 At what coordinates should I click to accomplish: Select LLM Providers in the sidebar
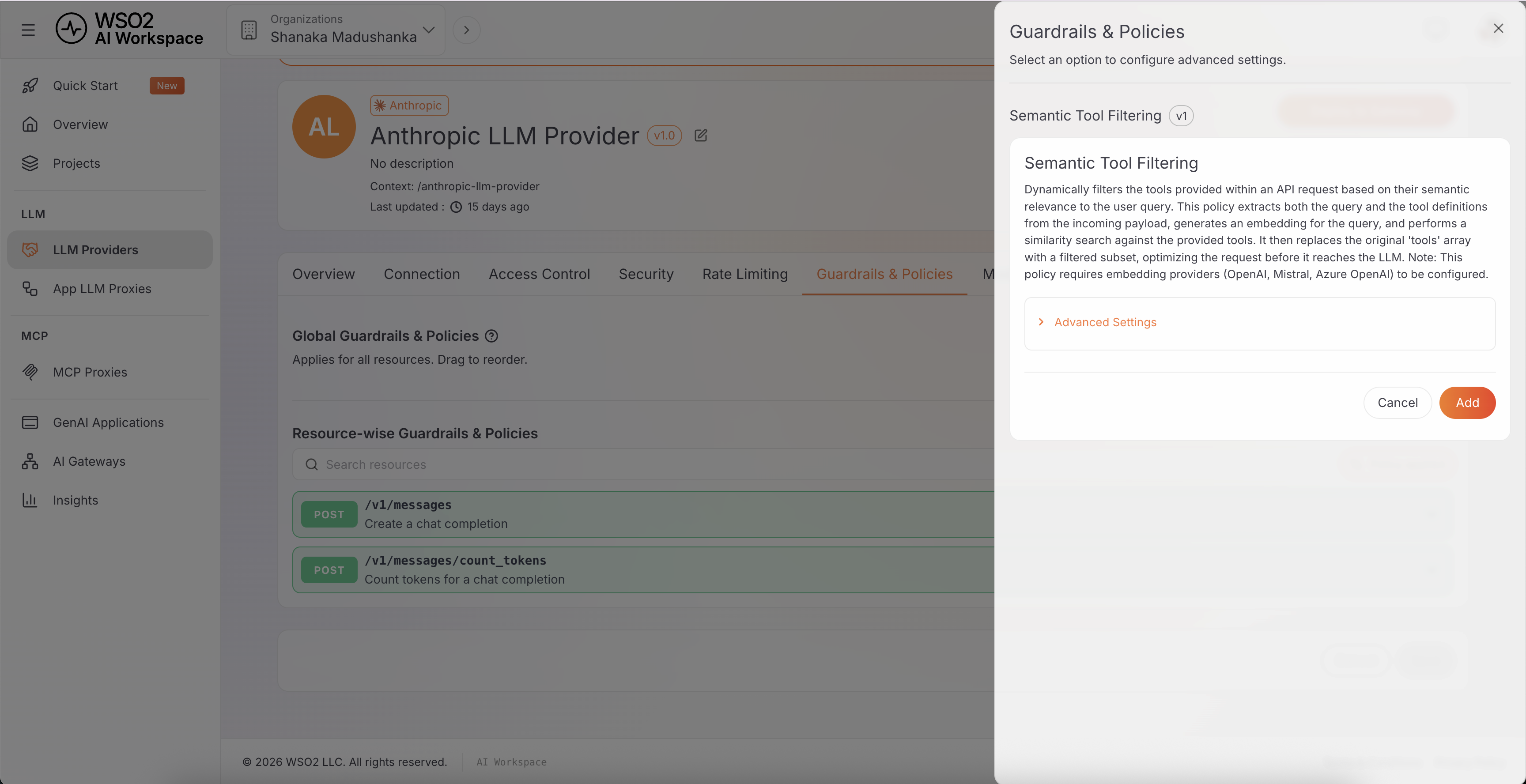point(110,249)
